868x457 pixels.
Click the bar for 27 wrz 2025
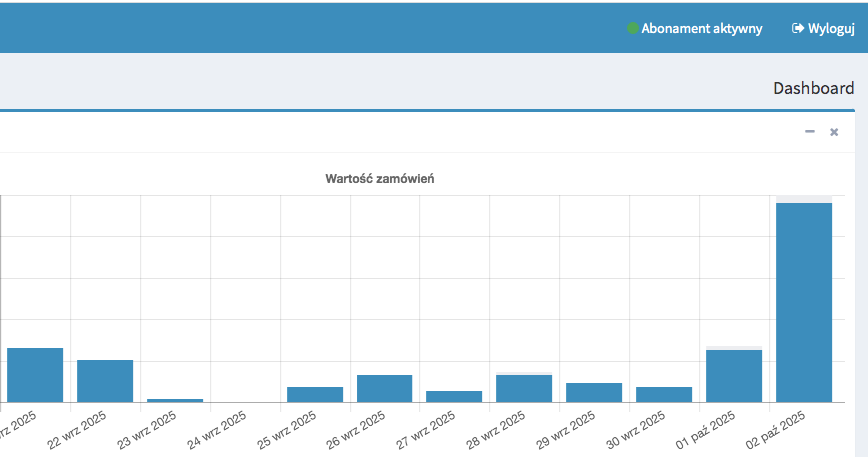click(454, 396)
